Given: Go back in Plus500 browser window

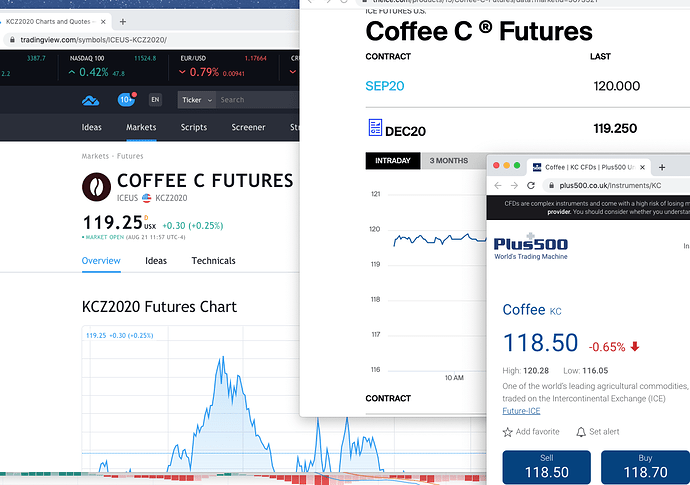Looking at the screenshot, I should (498, 185).
